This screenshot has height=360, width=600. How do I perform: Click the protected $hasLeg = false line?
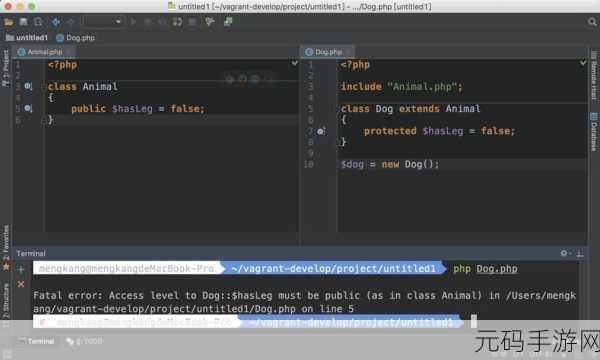[x=439, y=131]
